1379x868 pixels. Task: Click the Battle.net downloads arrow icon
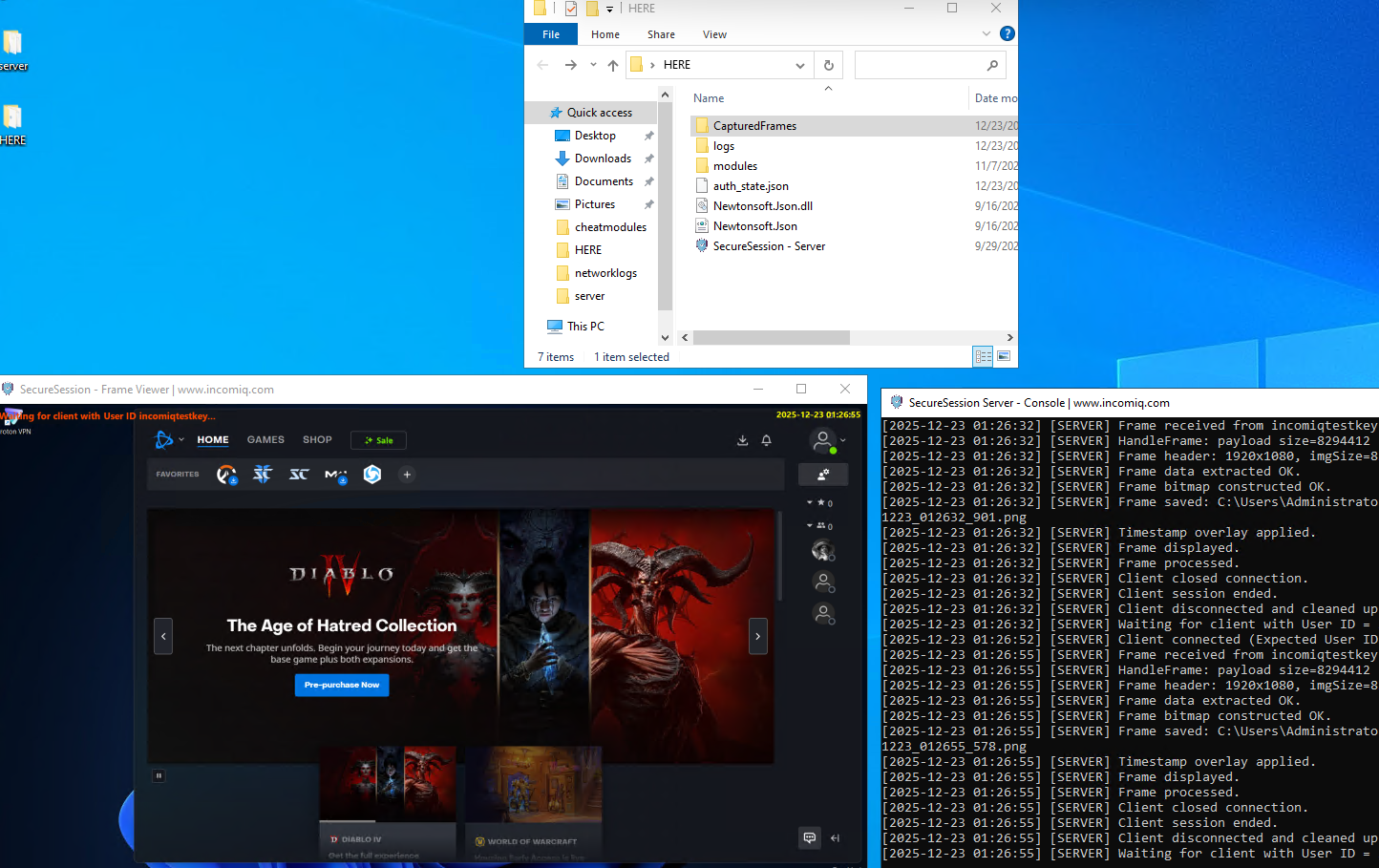pos(742,440)
